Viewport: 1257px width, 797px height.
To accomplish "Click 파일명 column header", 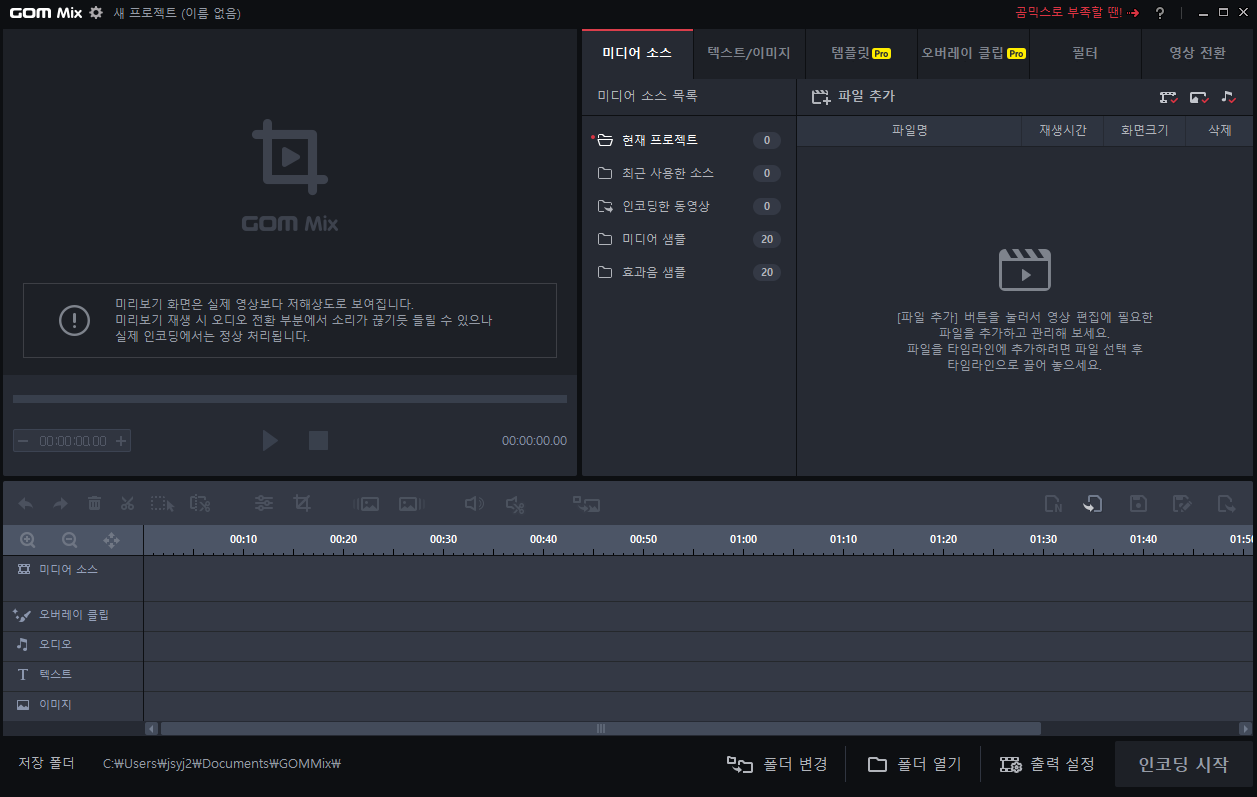I will point(909,131).
